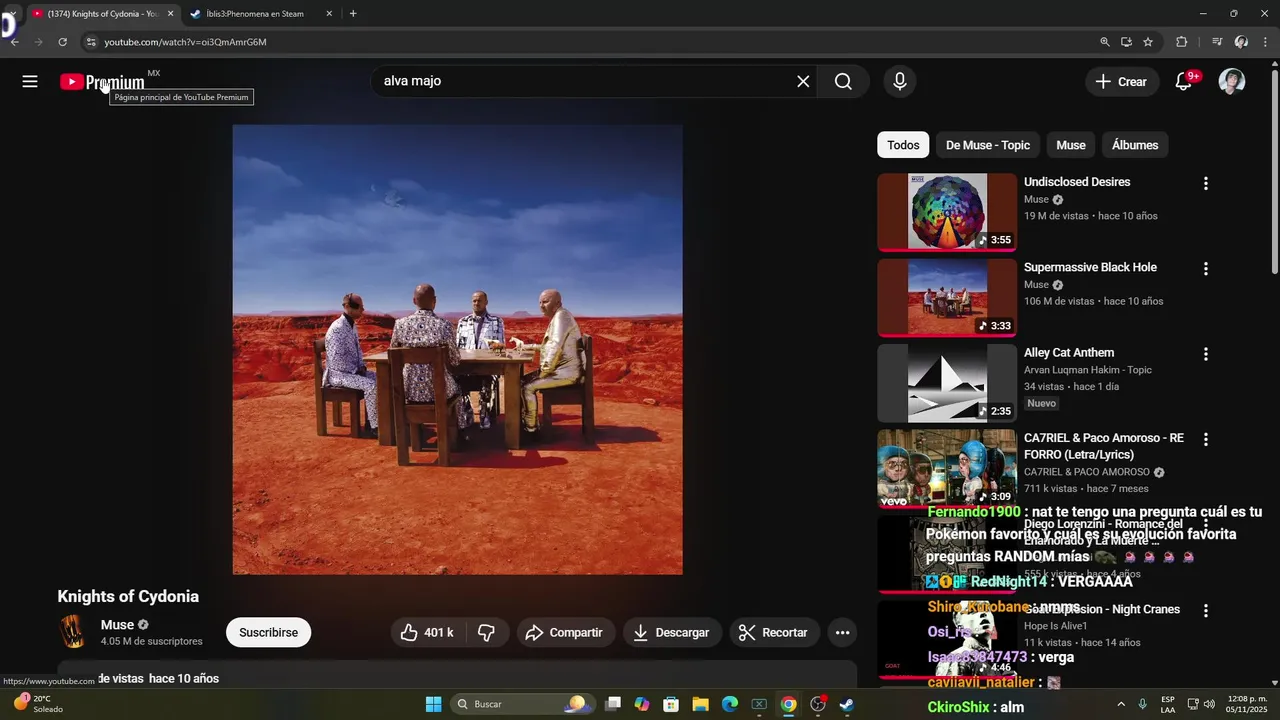Click the Supermassive Black Hole title text
This screenshot has height=720, width=1280.
click(x=1090, y=268)
